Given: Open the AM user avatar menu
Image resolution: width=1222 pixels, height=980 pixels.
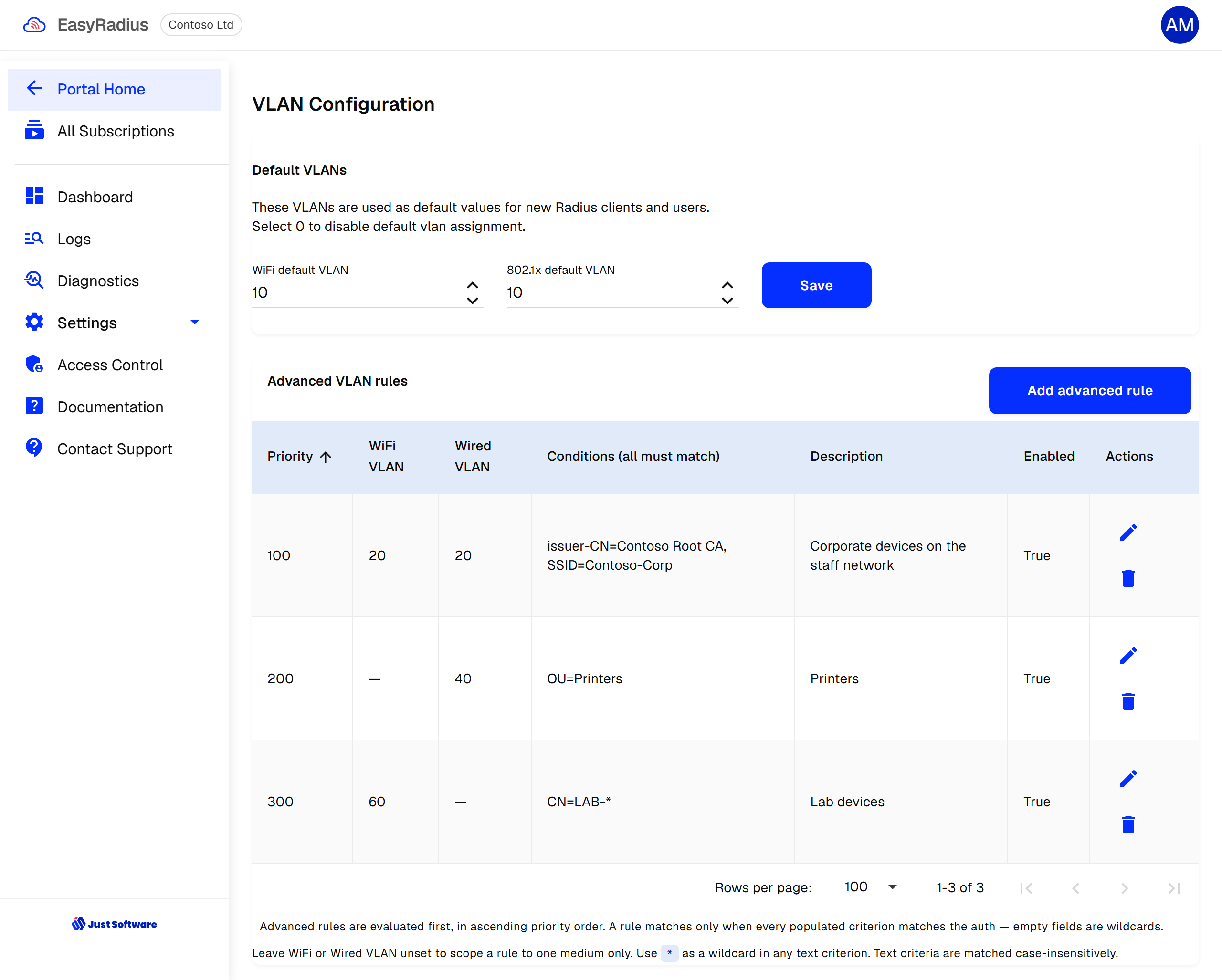Looking at the screenshot, I should click(x=1179, y=25).
